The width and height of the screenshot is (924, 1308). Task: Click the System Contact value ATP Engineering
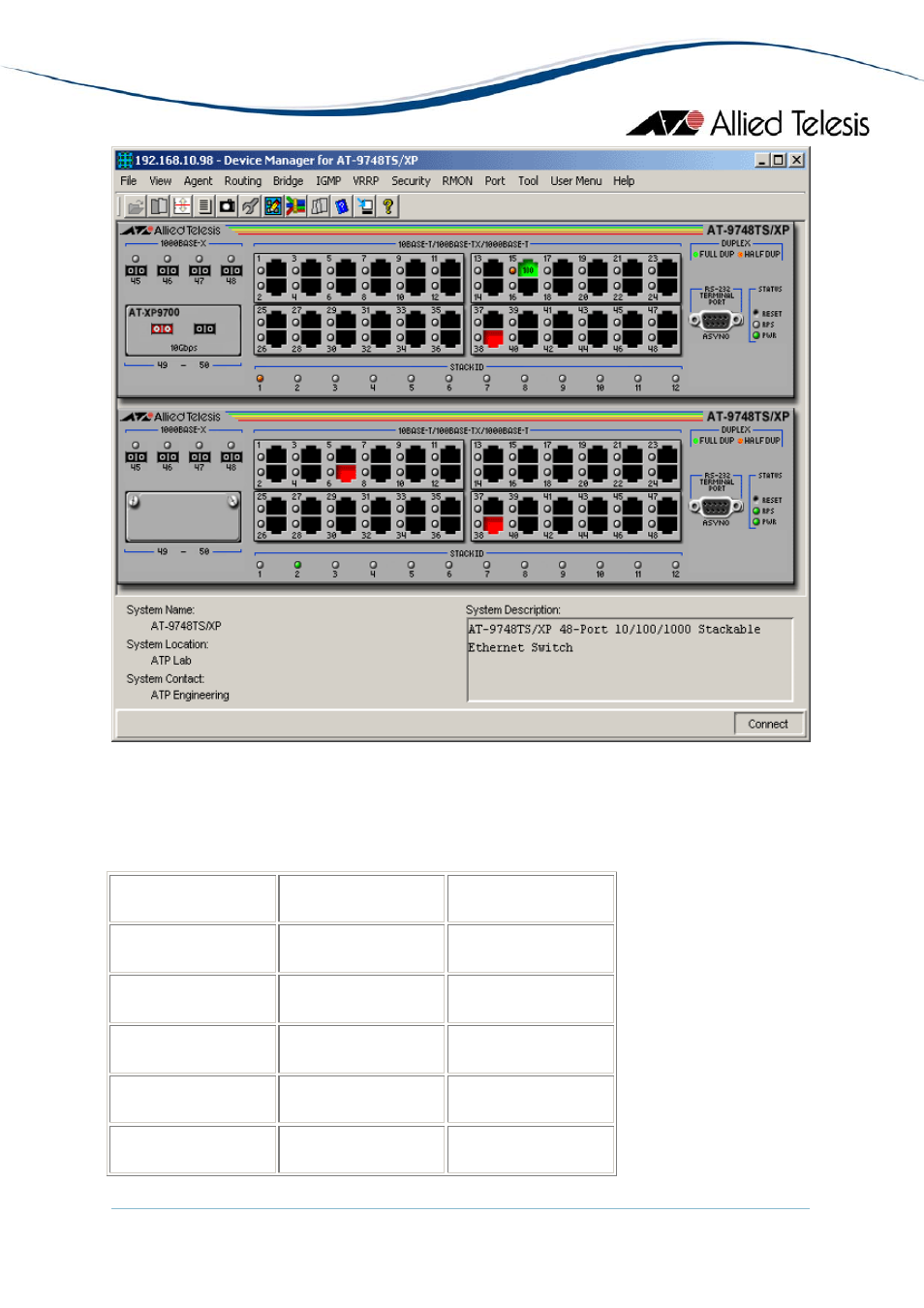[190, 696]
